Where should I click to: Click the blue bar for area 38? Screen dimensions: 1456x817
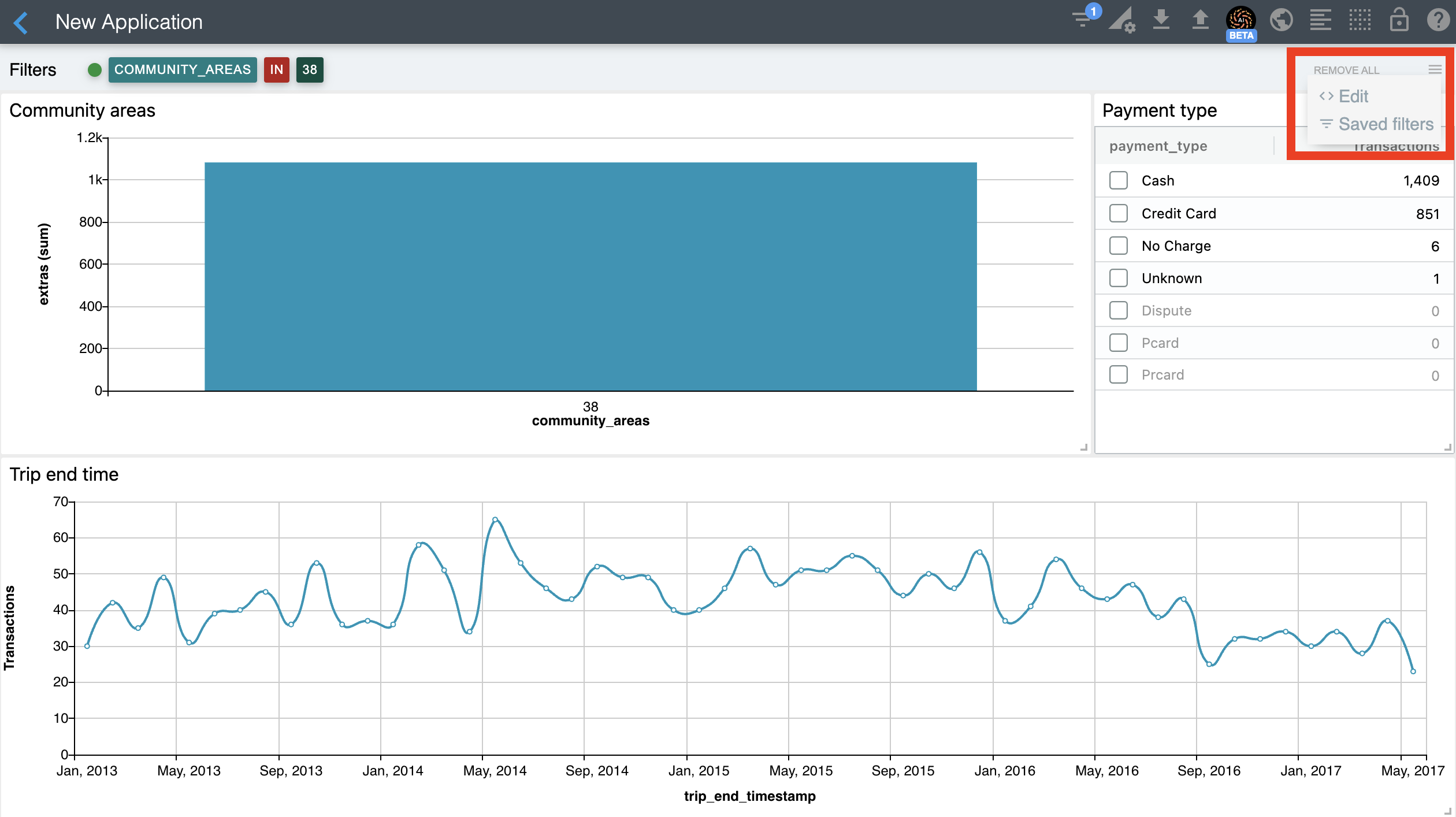click(590, 276)
